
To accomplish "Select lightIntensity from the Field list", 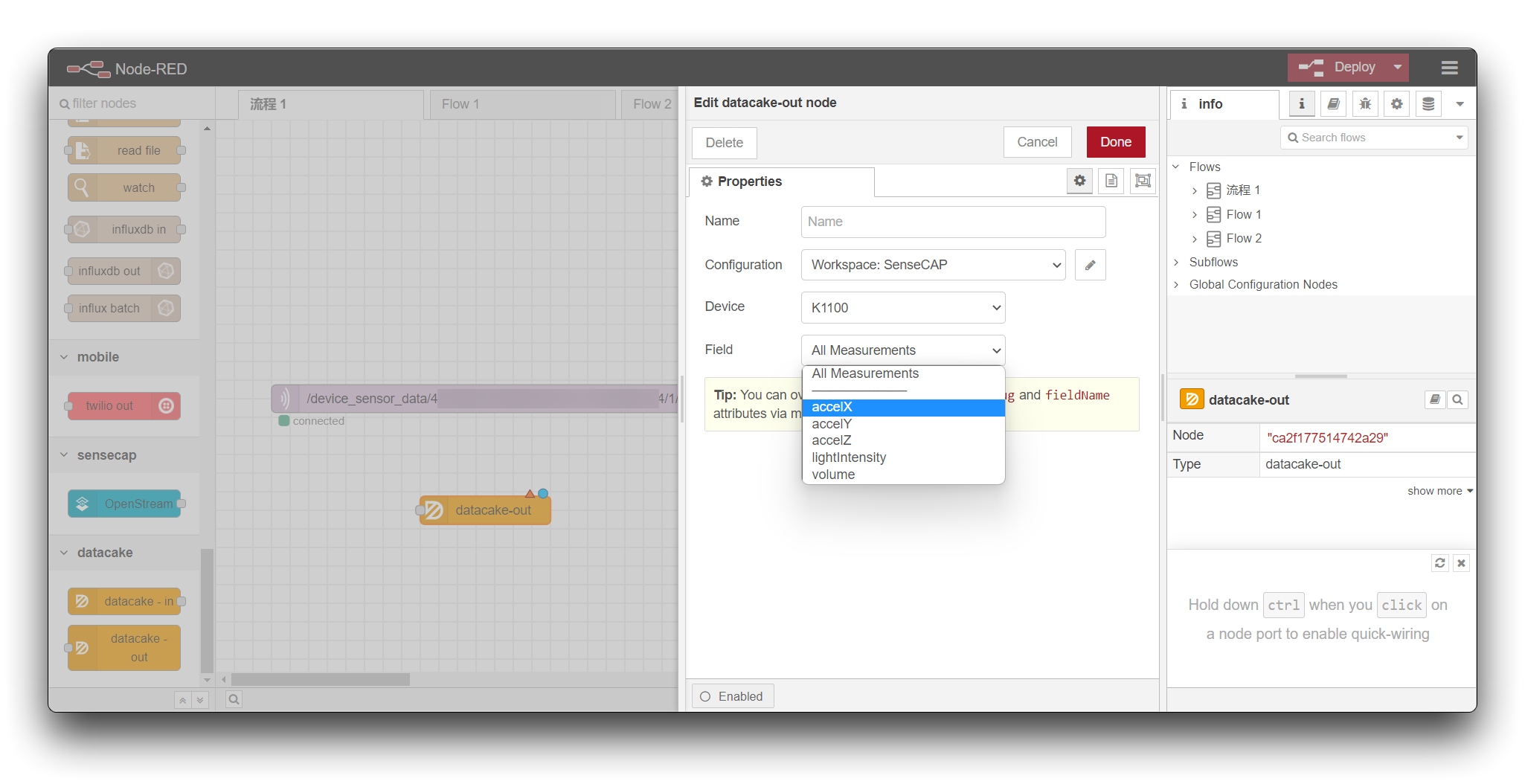I will coord(903,457).
